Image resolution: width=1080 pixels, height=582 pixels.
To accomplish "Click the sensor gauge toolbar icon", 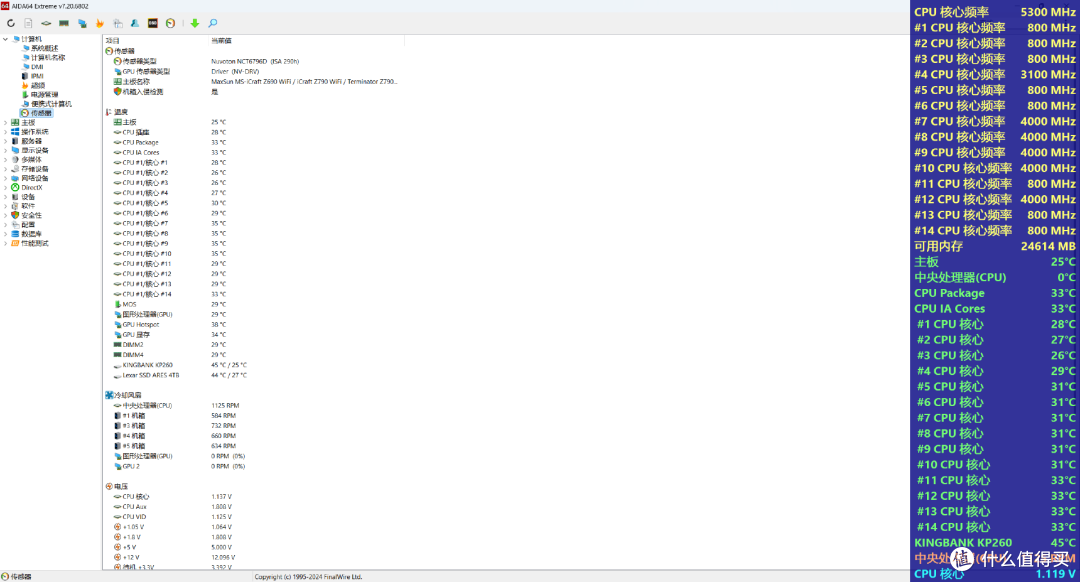I will [170, 23].
